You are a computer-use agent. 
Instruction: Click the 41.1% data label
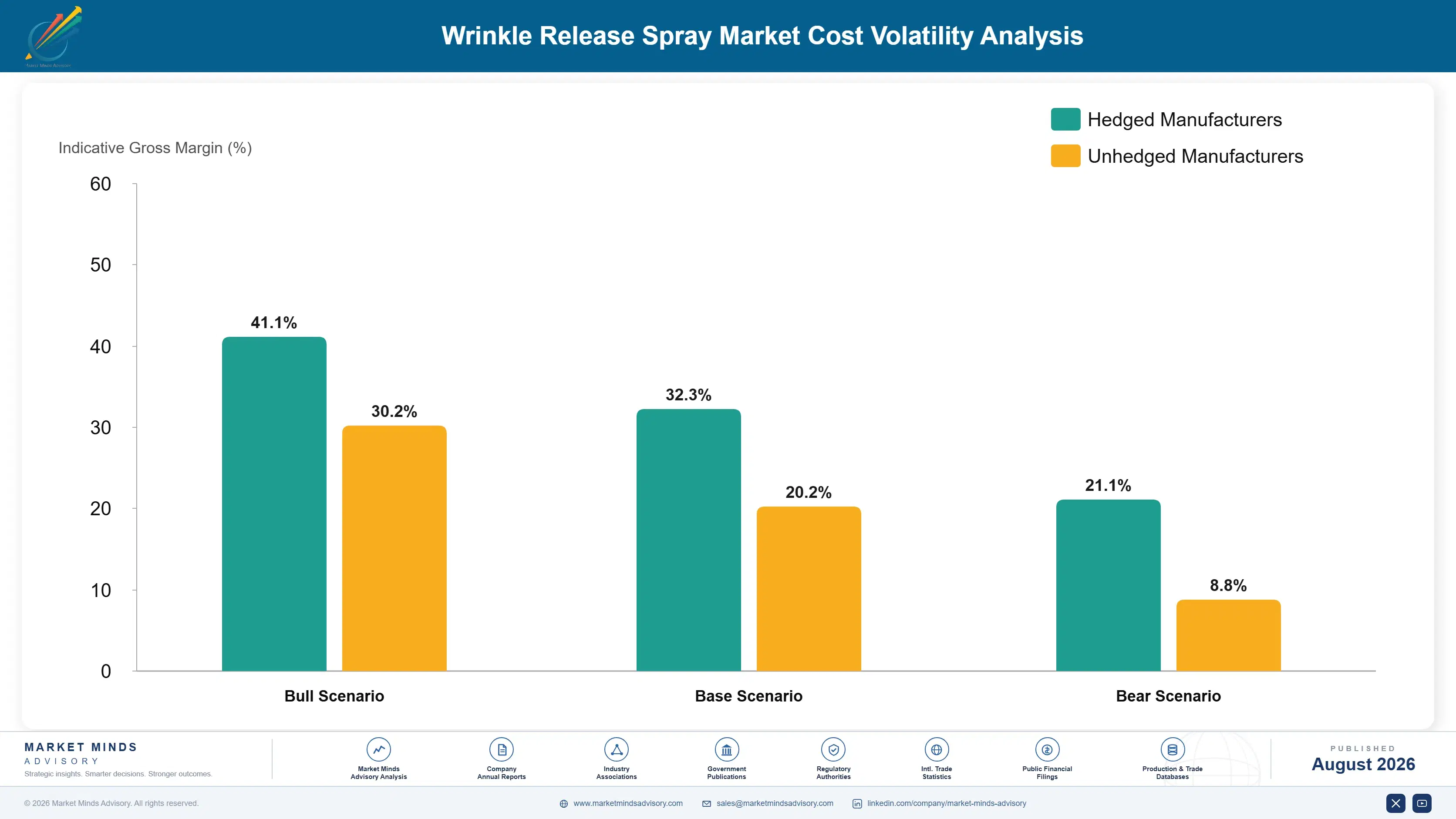pos(274,322)
